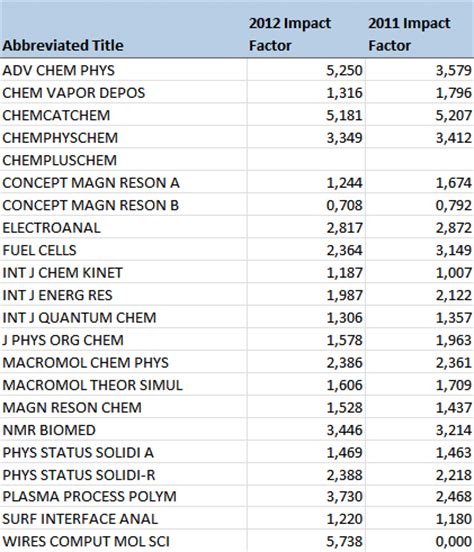The height and width of the screenshot is (552, 474).
Task: Select the 3,730 impact factor value
Action: [344, 497]
